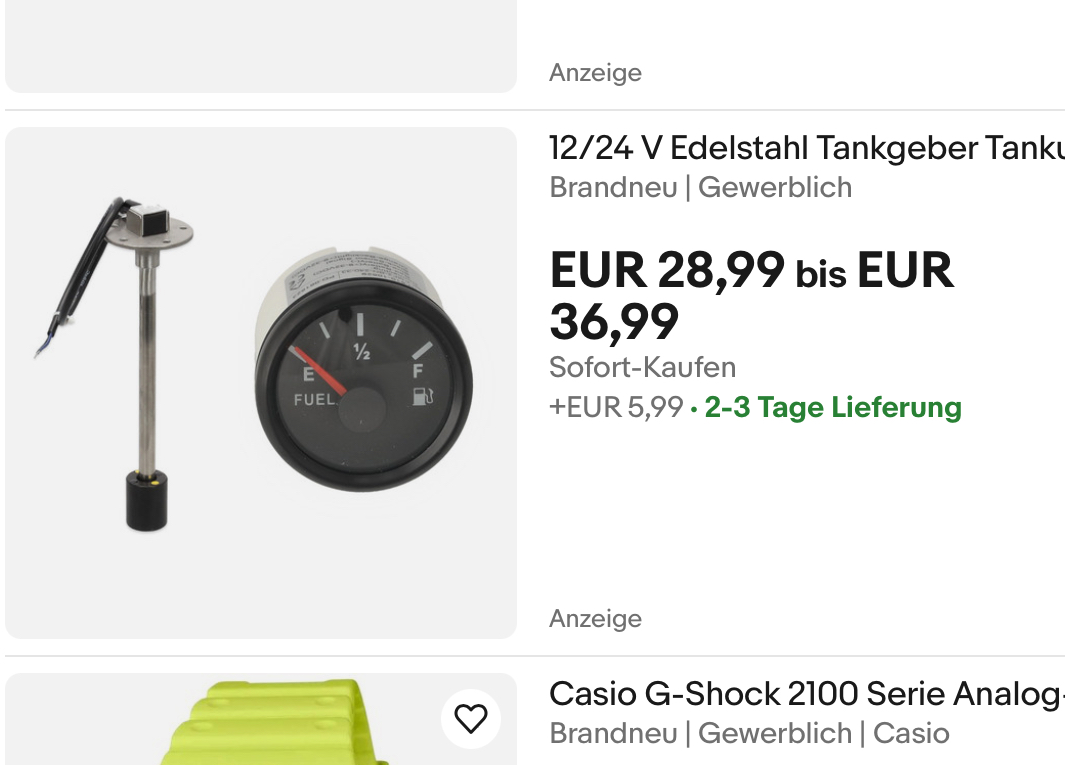Click the +EUR 5,99 shipping cost

(x=616, y=408)
